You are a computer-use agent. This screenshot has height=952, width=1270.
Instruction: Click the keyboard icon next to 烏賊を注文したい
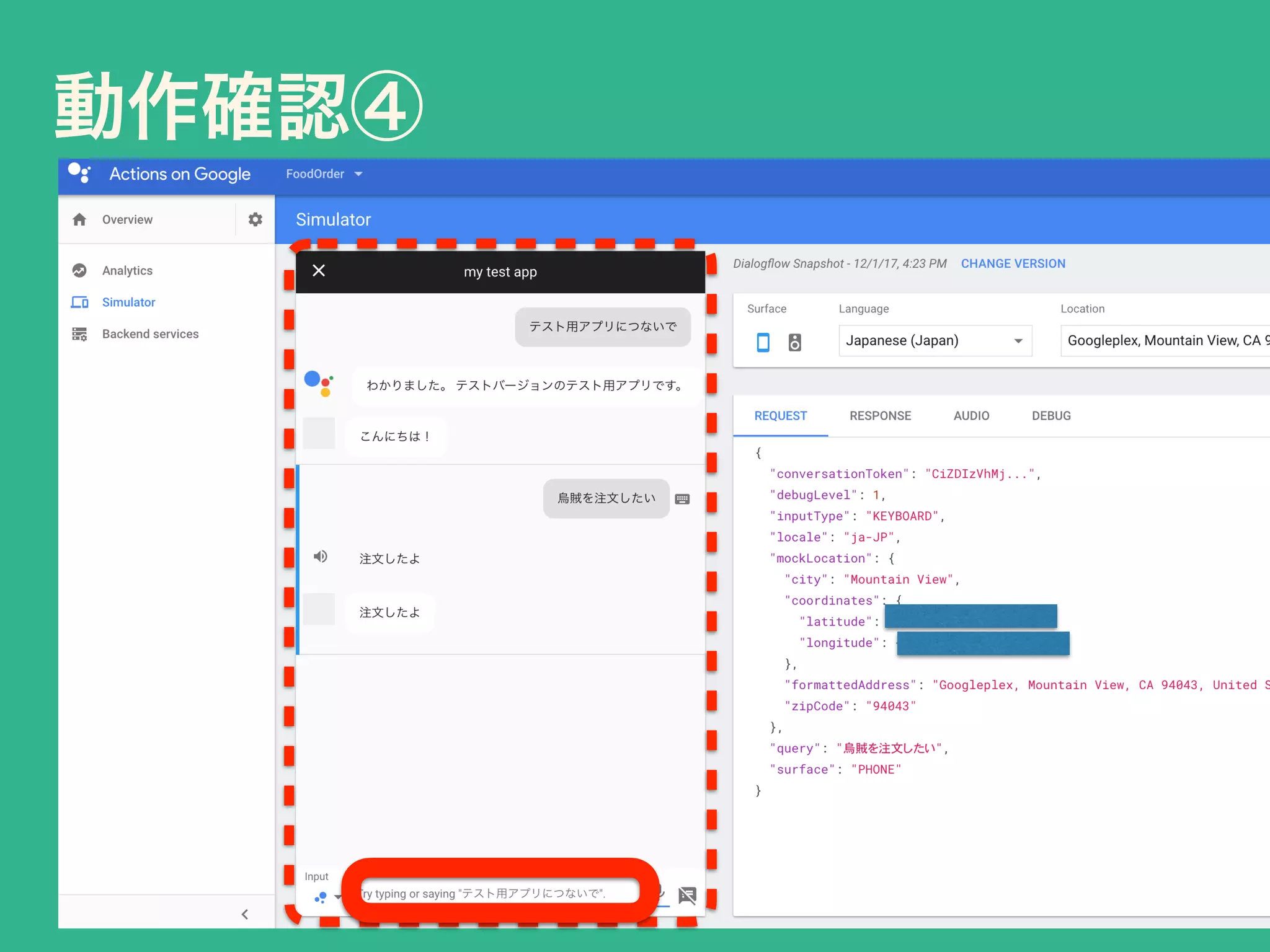click(x=682, y=499)
